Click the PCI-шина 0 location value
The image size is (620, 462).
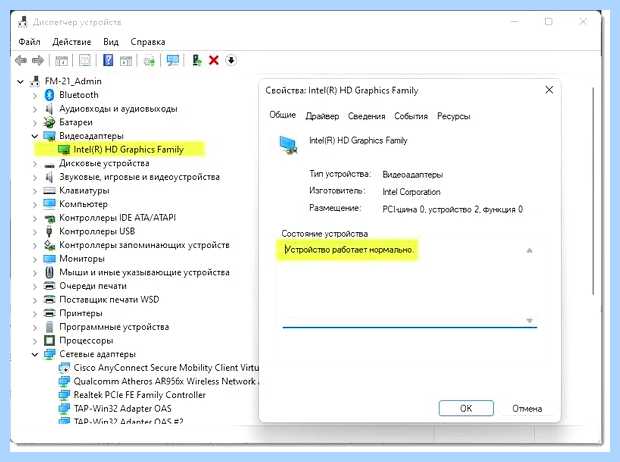(452, 209)
